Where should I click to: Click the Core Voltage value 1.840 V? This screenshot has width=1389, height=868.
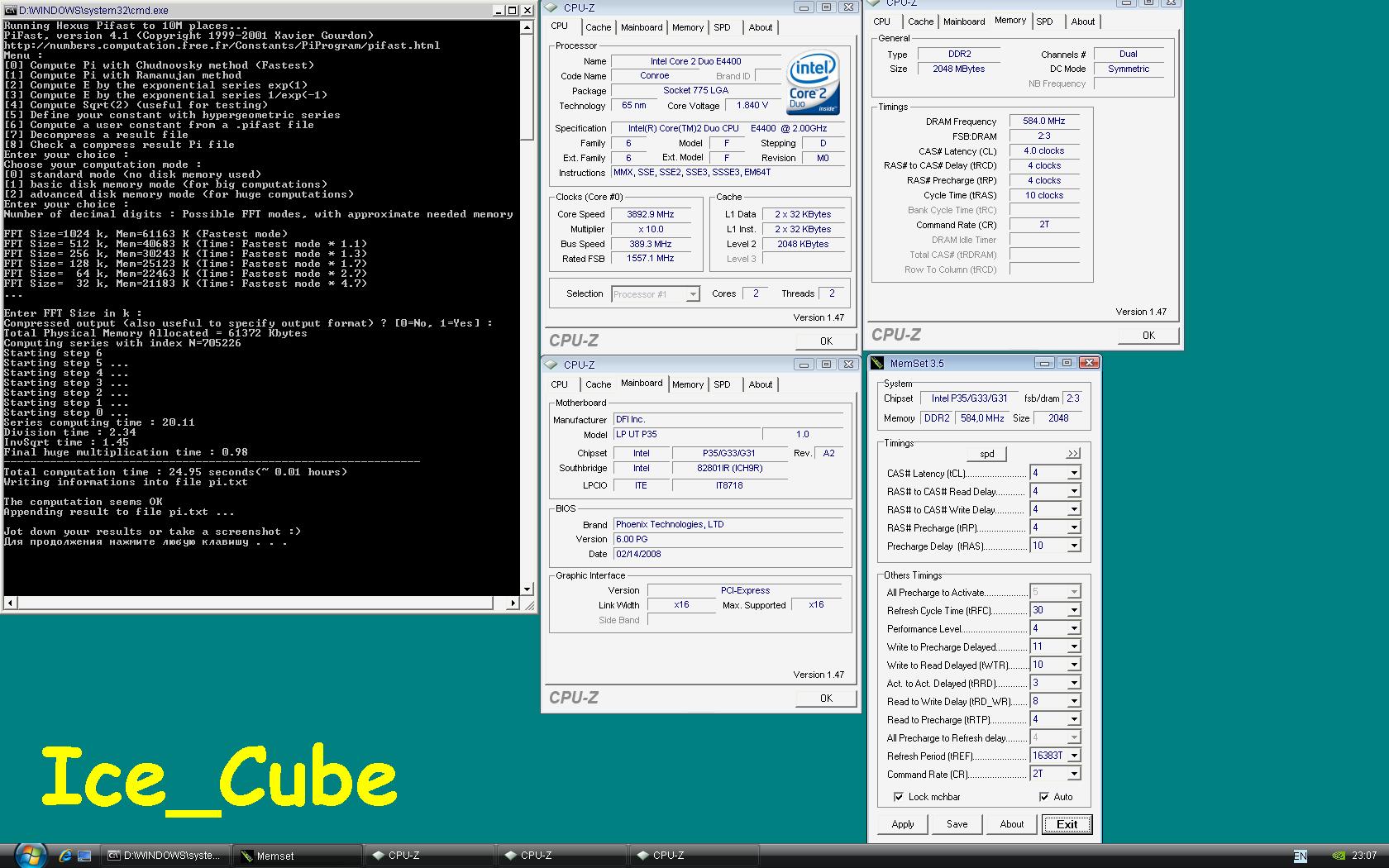(752, 105)
